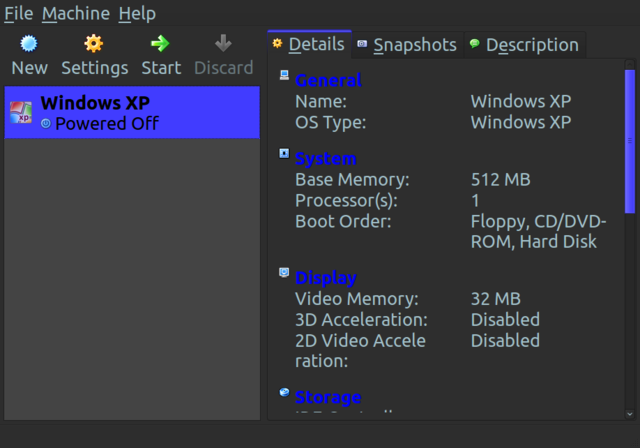Click the System section chip icon
The width and height of the screenshot is (640, 448).
point(284,153)
